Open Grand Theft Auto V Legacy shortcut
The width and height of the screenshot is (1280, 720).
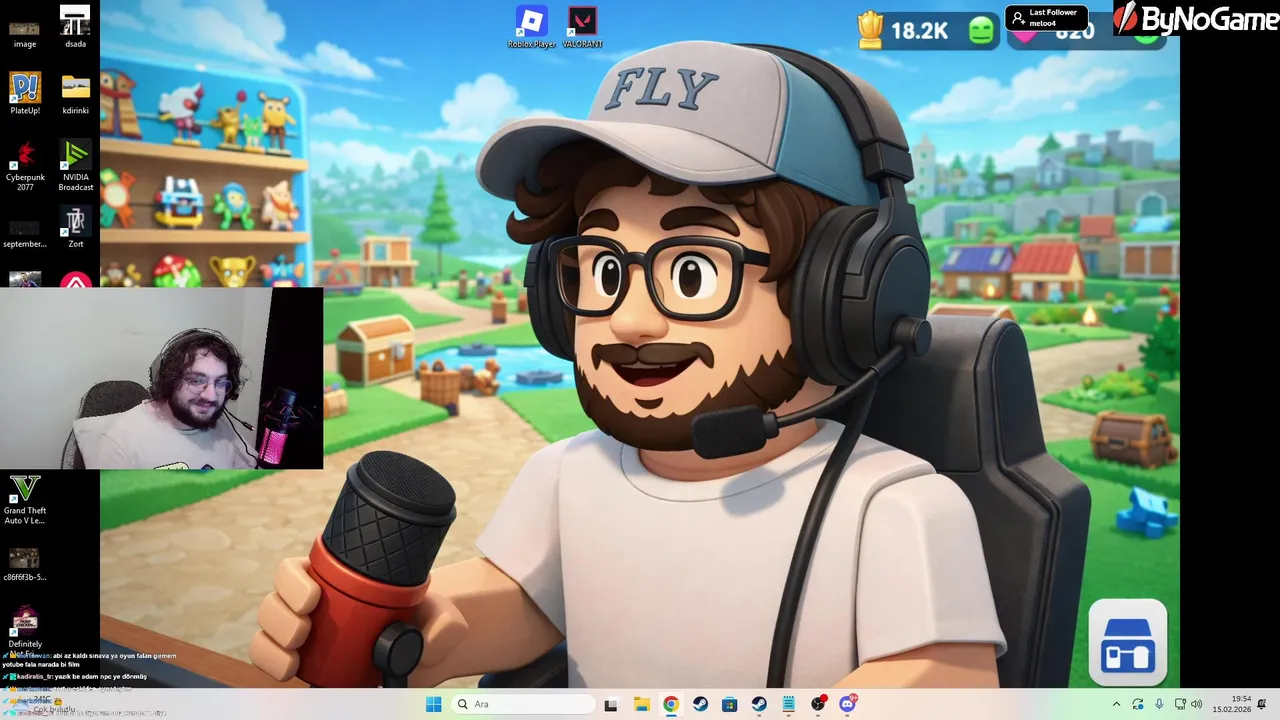point(25,500)
